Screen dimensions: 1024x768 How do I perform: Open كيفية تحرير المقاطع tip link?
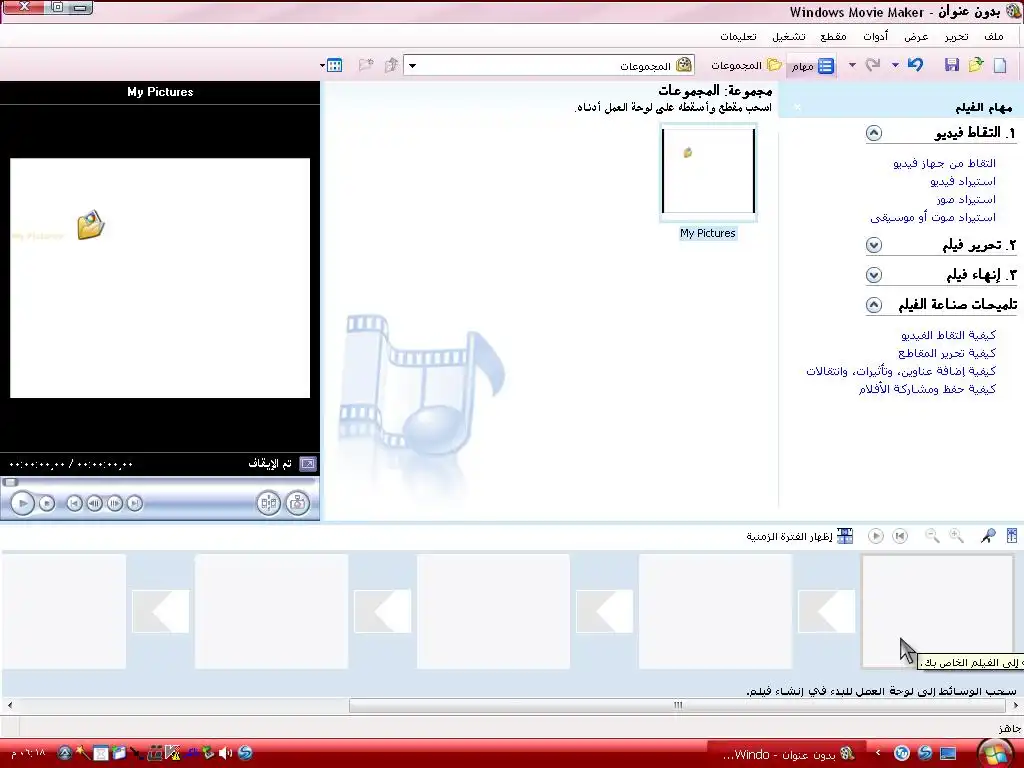tap(947, 353)
